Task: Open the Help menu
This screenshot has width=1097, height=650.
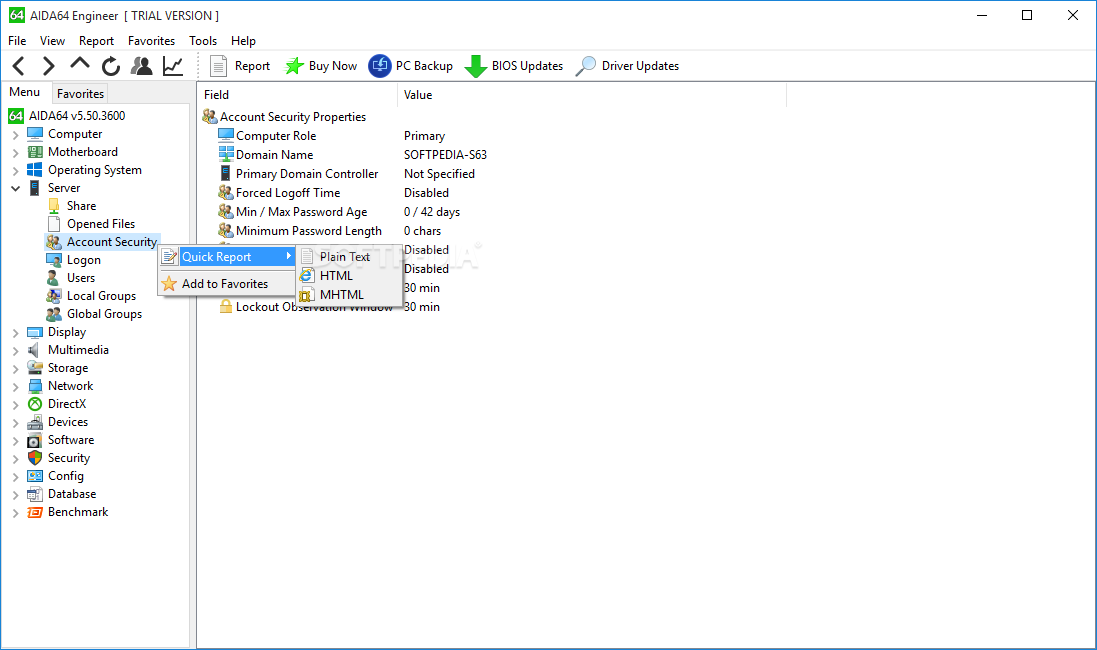Action: tap(243, 41)
